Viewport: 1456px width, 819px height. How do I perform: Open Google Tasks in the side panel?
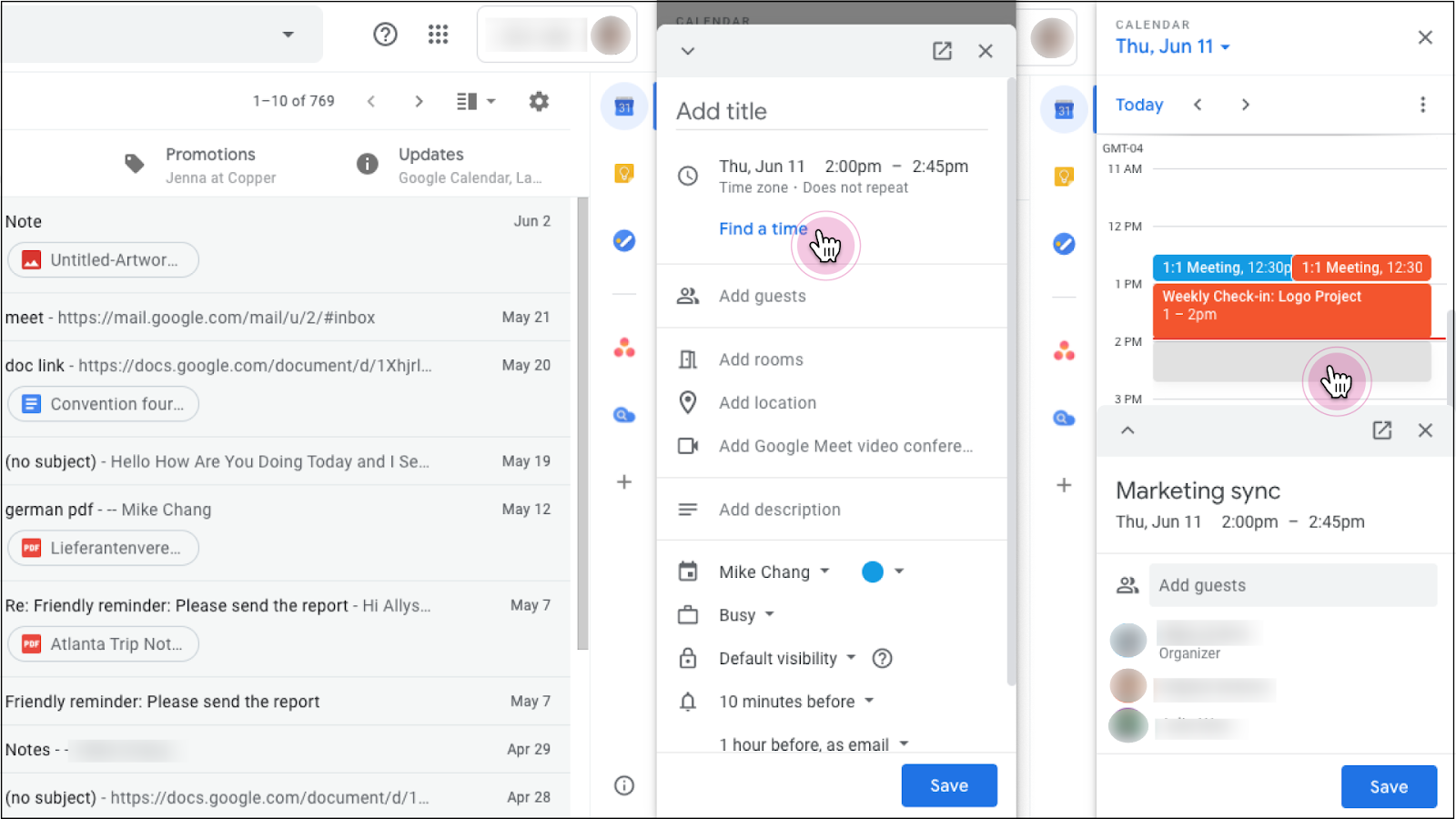coord(624,240)
